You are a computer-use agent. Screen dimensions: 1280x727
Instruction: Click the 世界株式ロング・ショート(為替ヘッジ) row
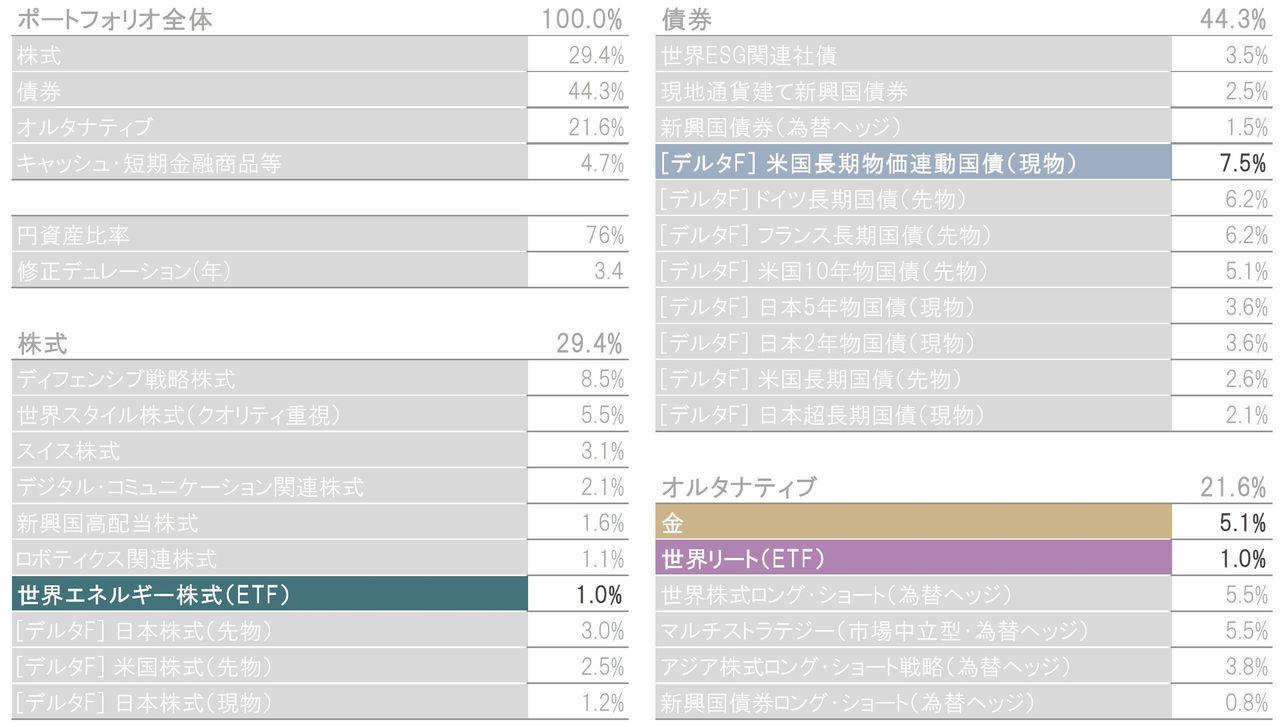coord(964,594)
